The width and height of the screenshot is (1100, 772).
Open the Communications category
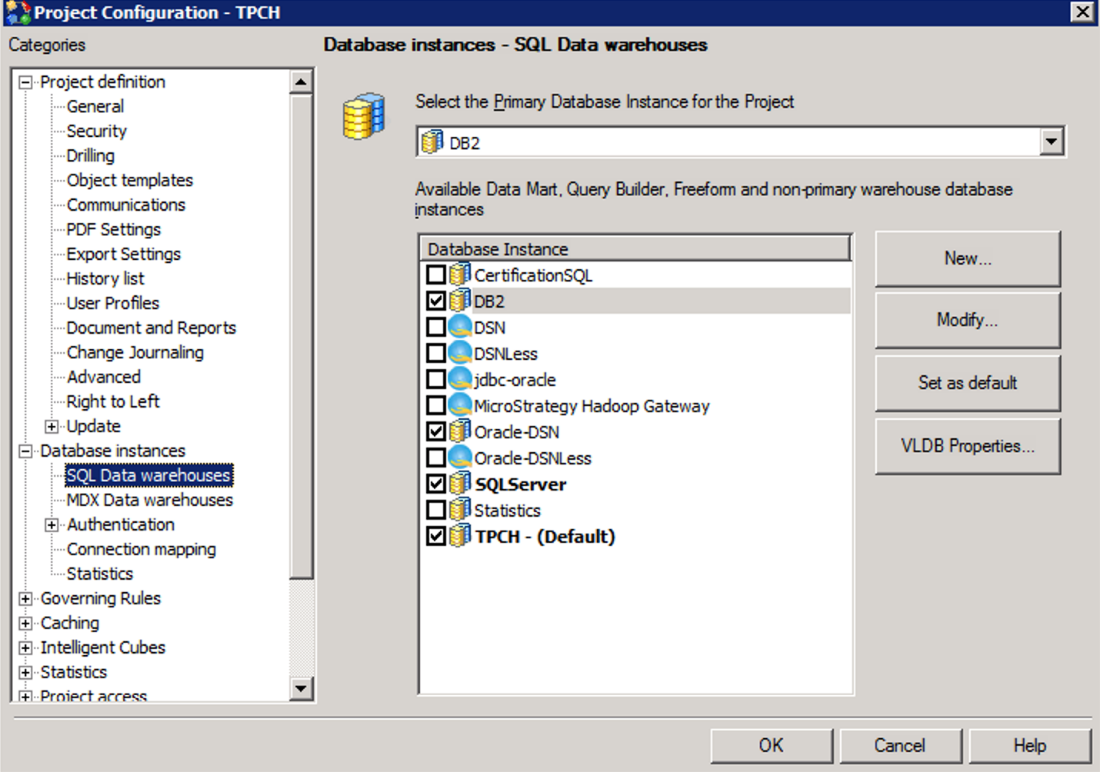pyautogui.click(x=126, y=204)
